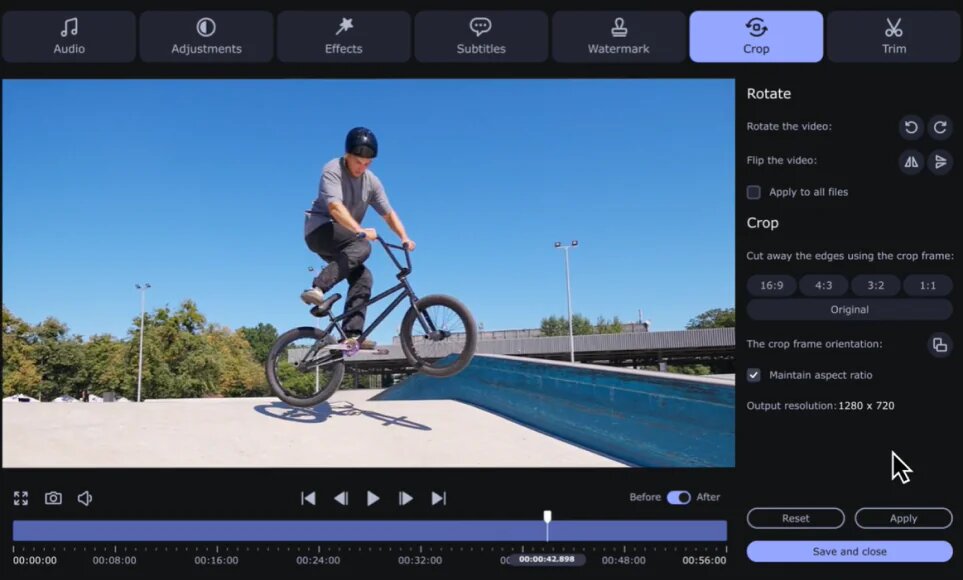This screenshot has width=963, height=580.
Task: Uncheck Maintain aspect ratio
Action: pyautogui.click(x=754, y=375)
